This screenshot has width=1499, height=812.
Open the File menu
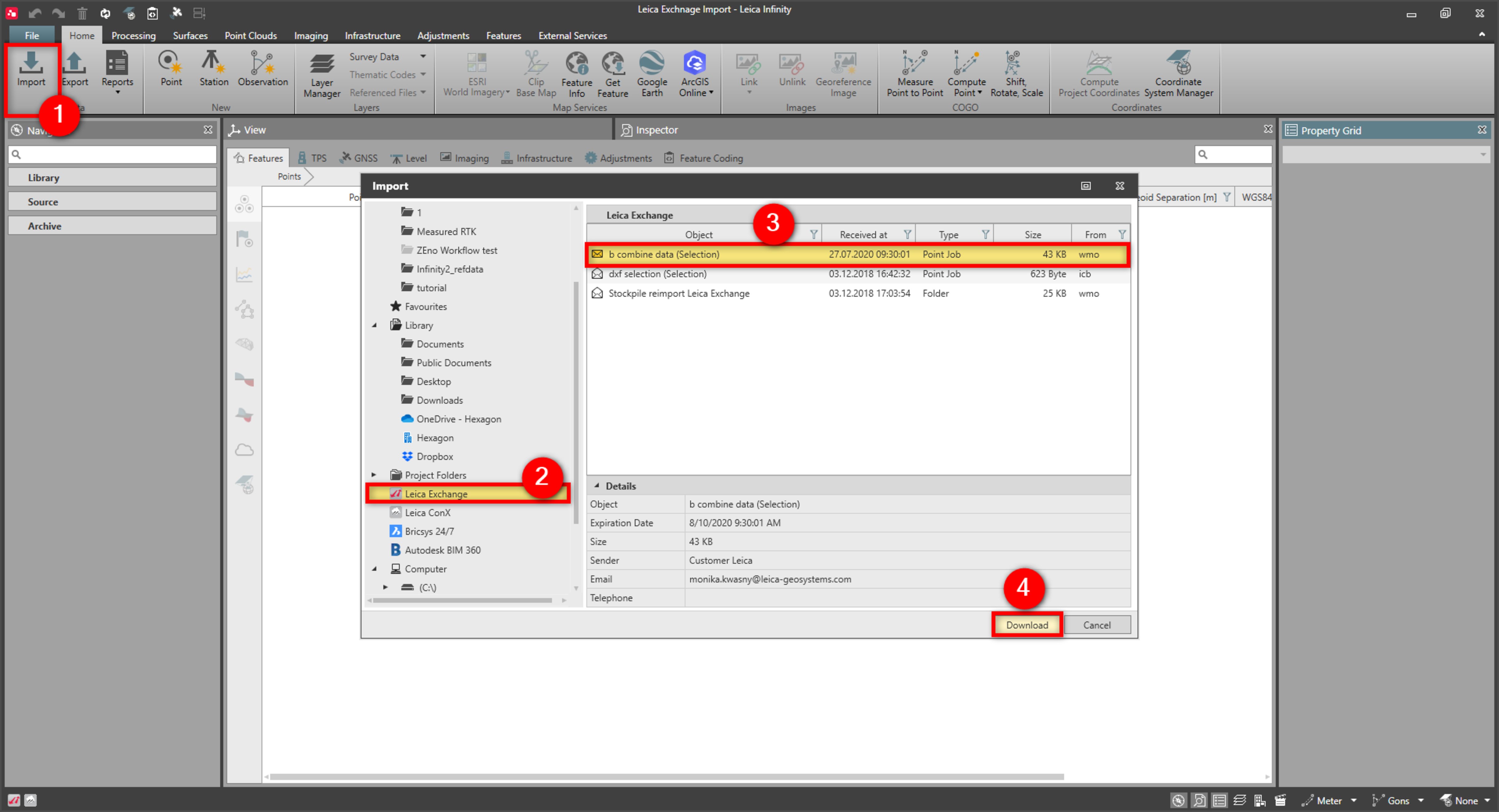tap(32, 36)
